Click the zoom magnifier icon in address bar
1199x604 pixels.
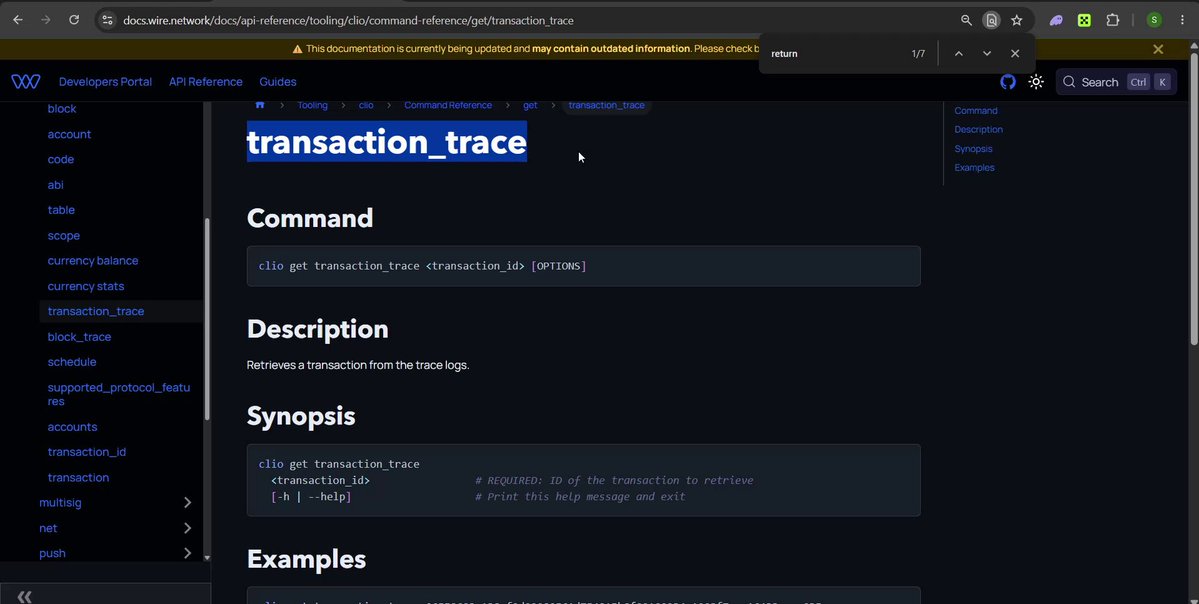[967, 21]
